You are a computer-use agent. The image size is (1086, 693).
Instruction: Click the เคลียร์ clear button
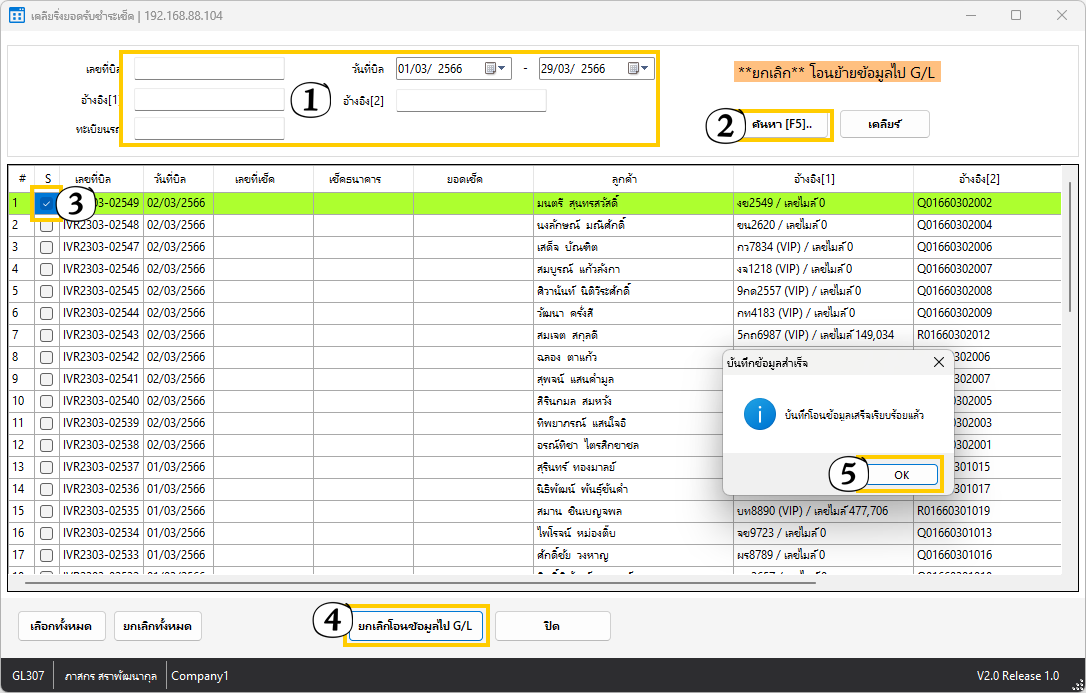[x=884, y=124]
